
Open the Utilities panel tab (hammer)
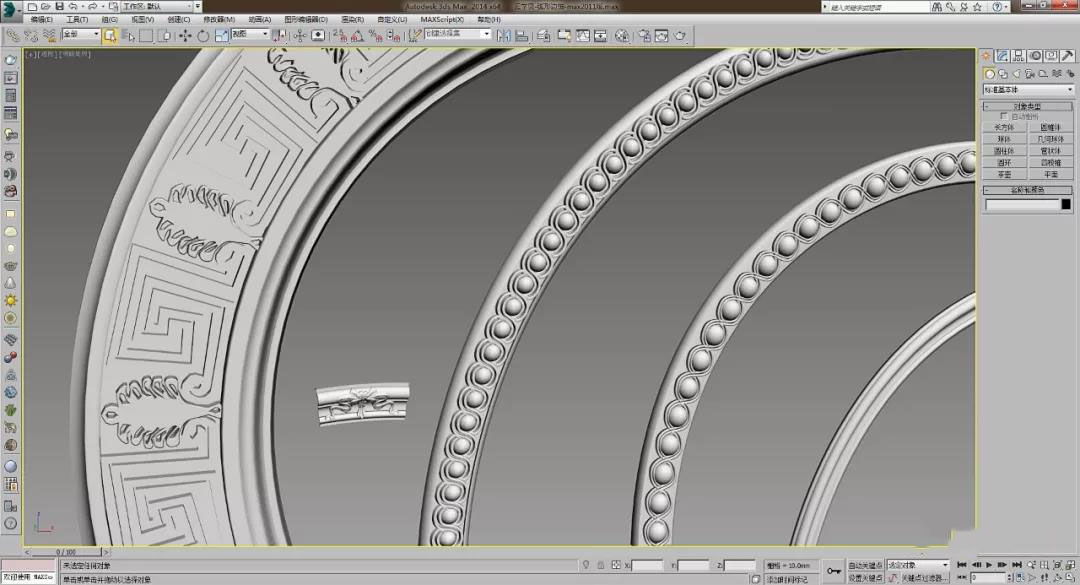[x=1067, y=56]
